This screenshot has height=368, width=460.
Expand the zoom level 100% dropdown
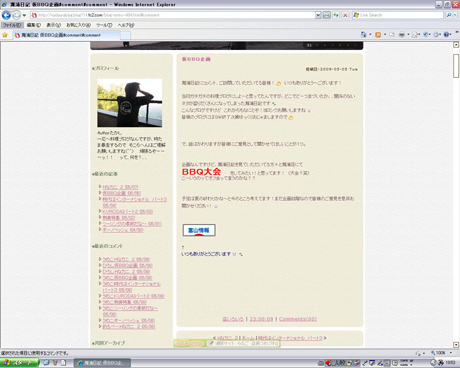click(451, 353)
